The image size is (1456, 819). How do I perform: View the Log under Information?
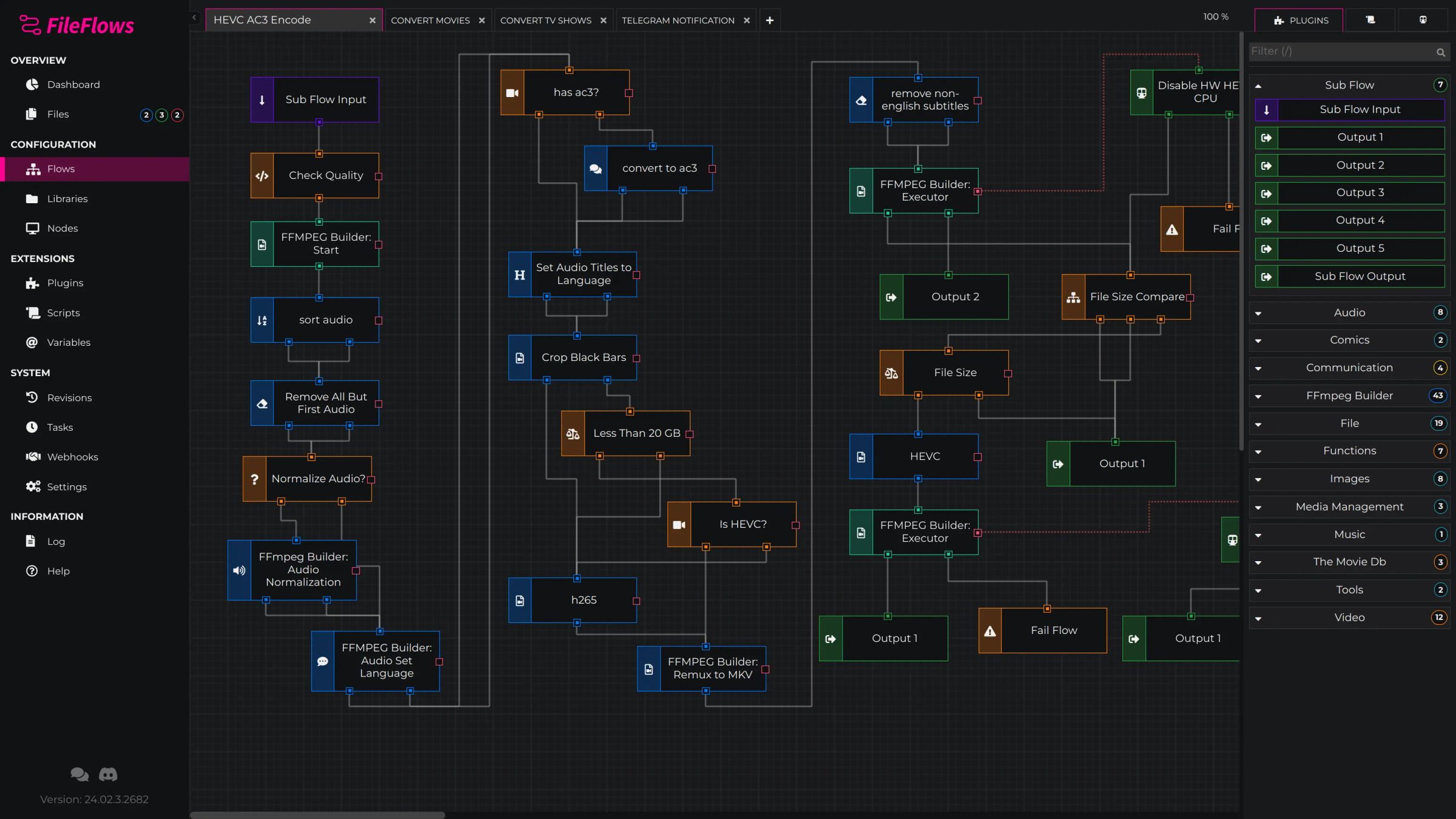pos(56,541)
